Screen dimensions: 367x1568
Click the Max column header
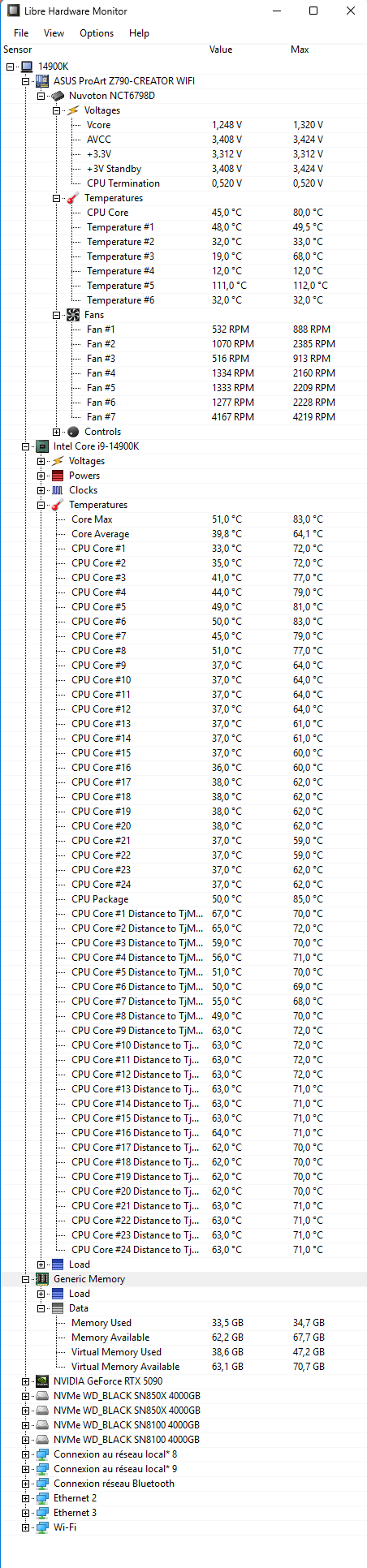click(300, 50)
